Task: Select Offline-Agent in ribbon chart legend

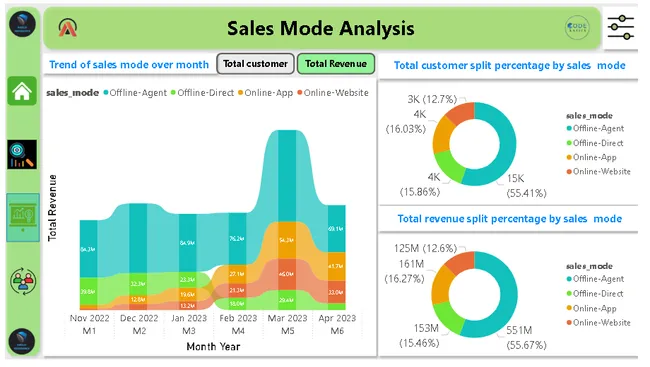Action: [x=135, y=93]
